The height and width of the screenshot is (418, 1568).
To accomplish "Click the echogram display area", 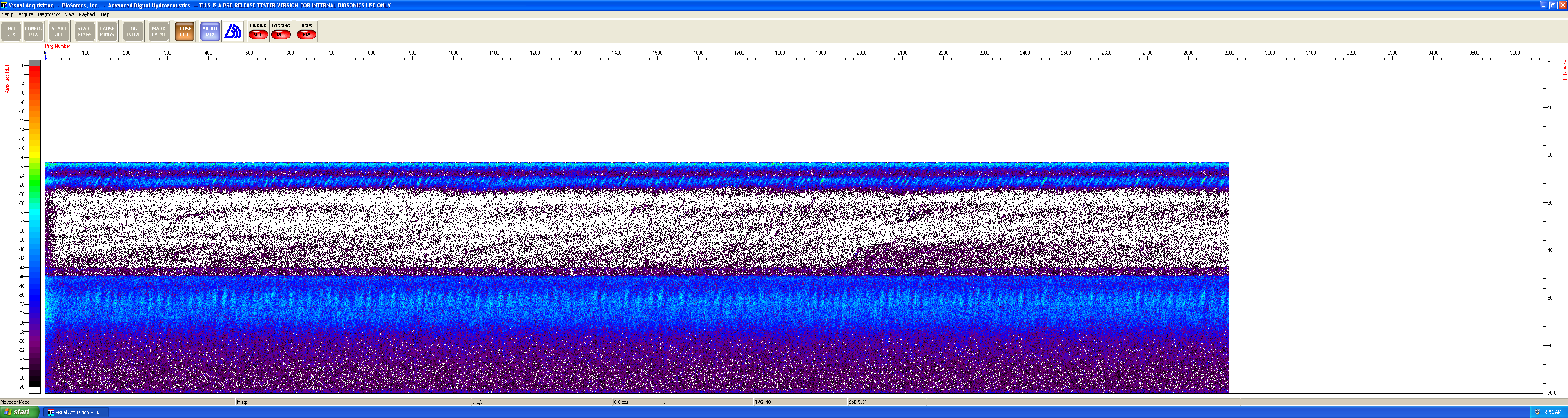I will (794, 226).
